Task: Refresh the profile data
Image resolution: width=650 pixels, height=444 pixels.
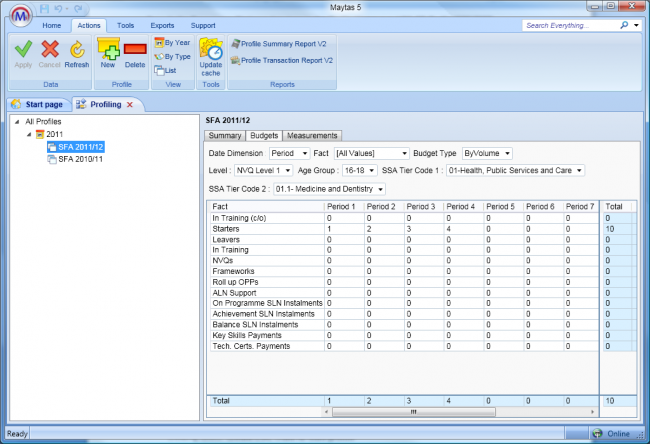Action: 77,50
